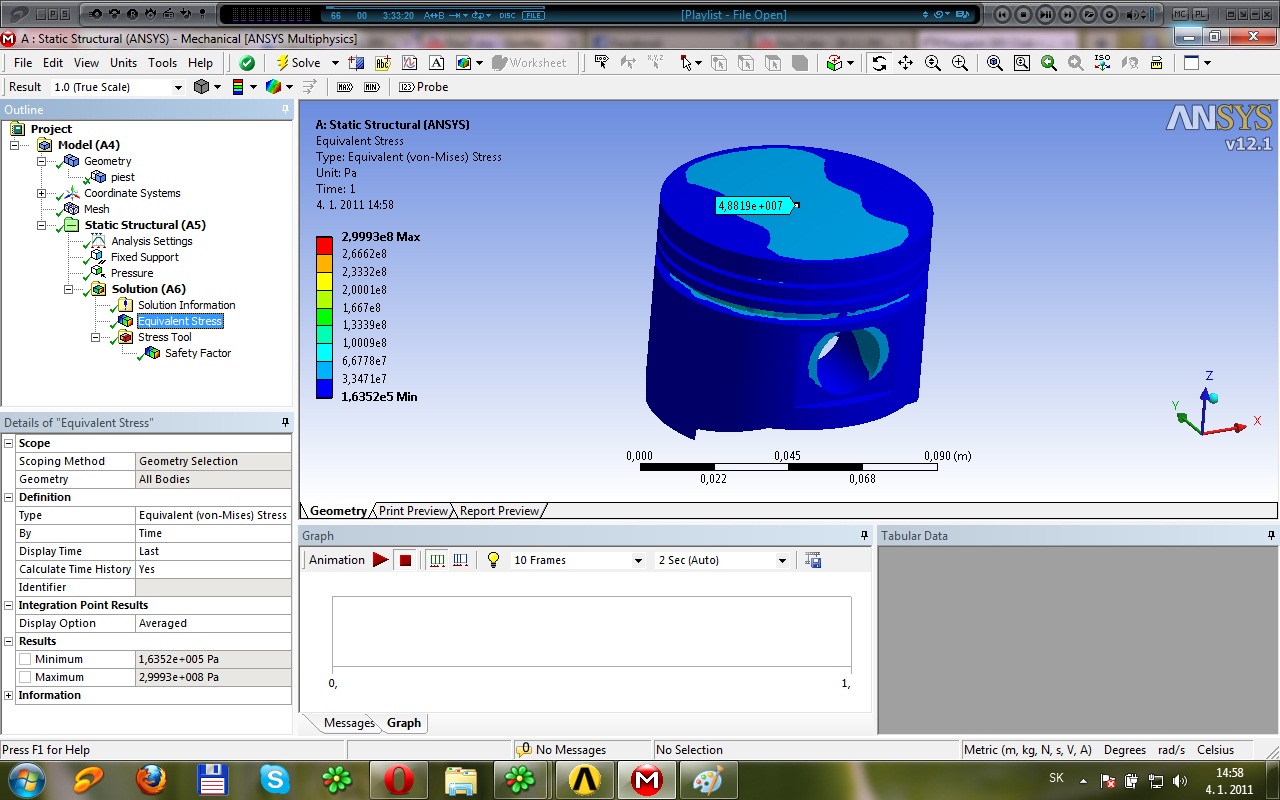Click the export animation video icon
1280x800 pixels.
pos(813,560)
